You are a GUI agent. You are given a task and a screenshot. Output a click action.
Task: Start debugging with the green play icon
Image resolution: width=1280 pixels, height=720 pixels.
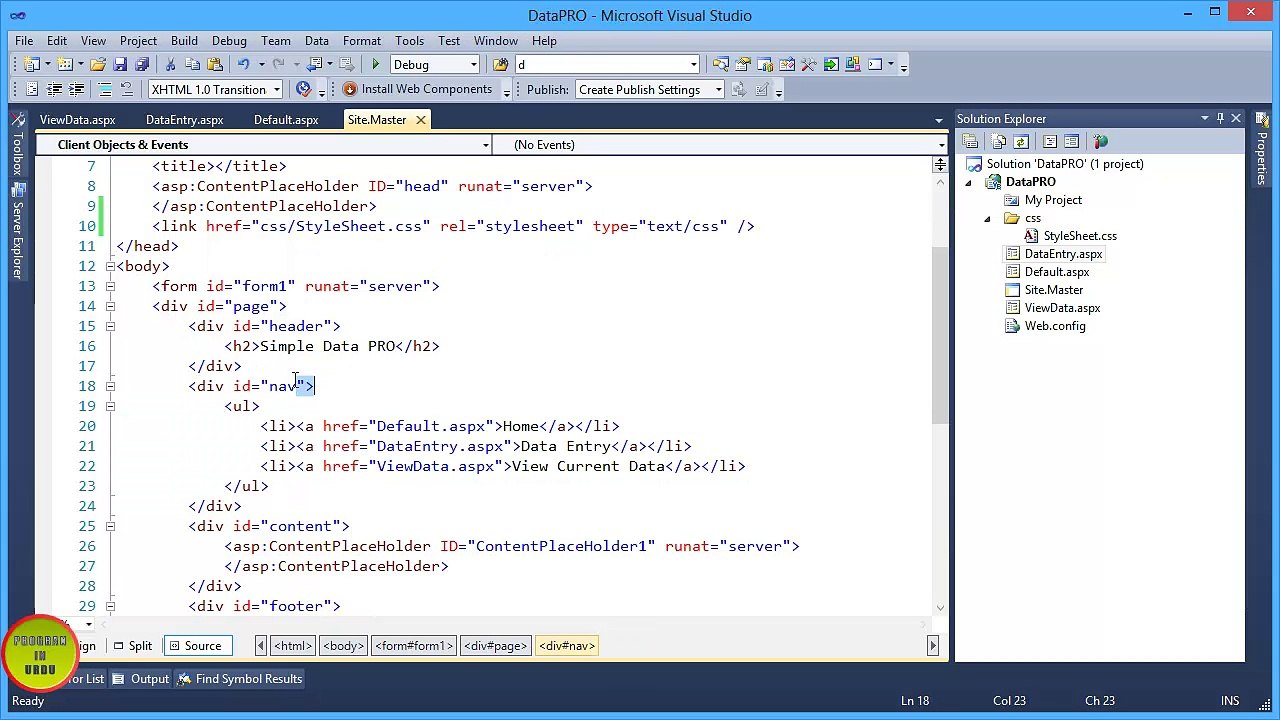coord(376,64)
